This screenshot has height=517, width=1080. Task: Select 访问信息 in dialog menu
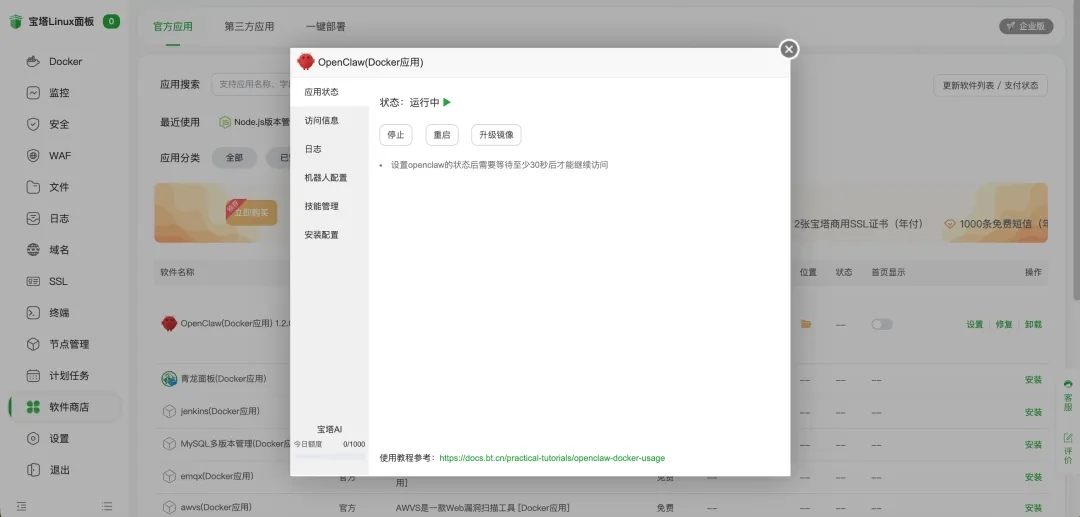click(329, 120)
